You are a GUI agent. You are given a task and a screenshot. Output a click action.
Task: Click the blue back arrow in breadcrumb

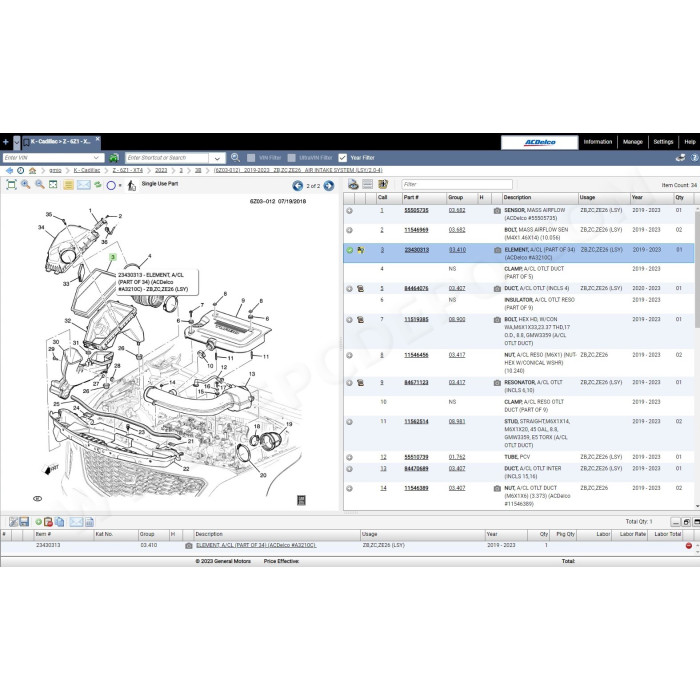click(x=9, y=171)
